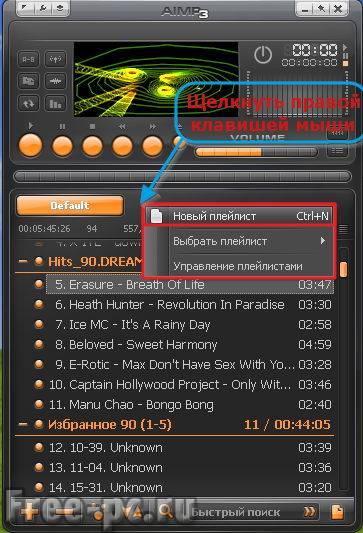Choose Управление плейлистами menu entry
Viewport: 363px width, 533px height.
pos(239,266)
